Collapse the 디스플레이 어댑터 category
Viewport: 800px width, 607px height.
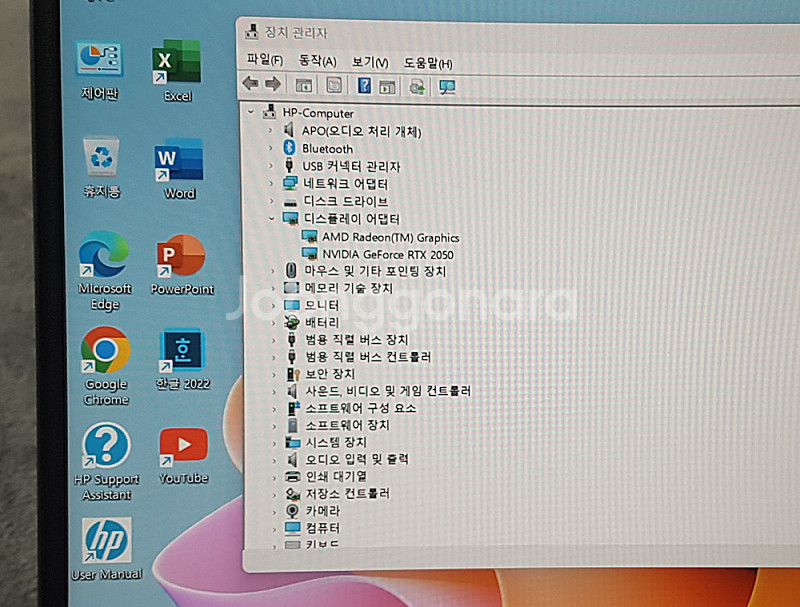tap(271, 218)
